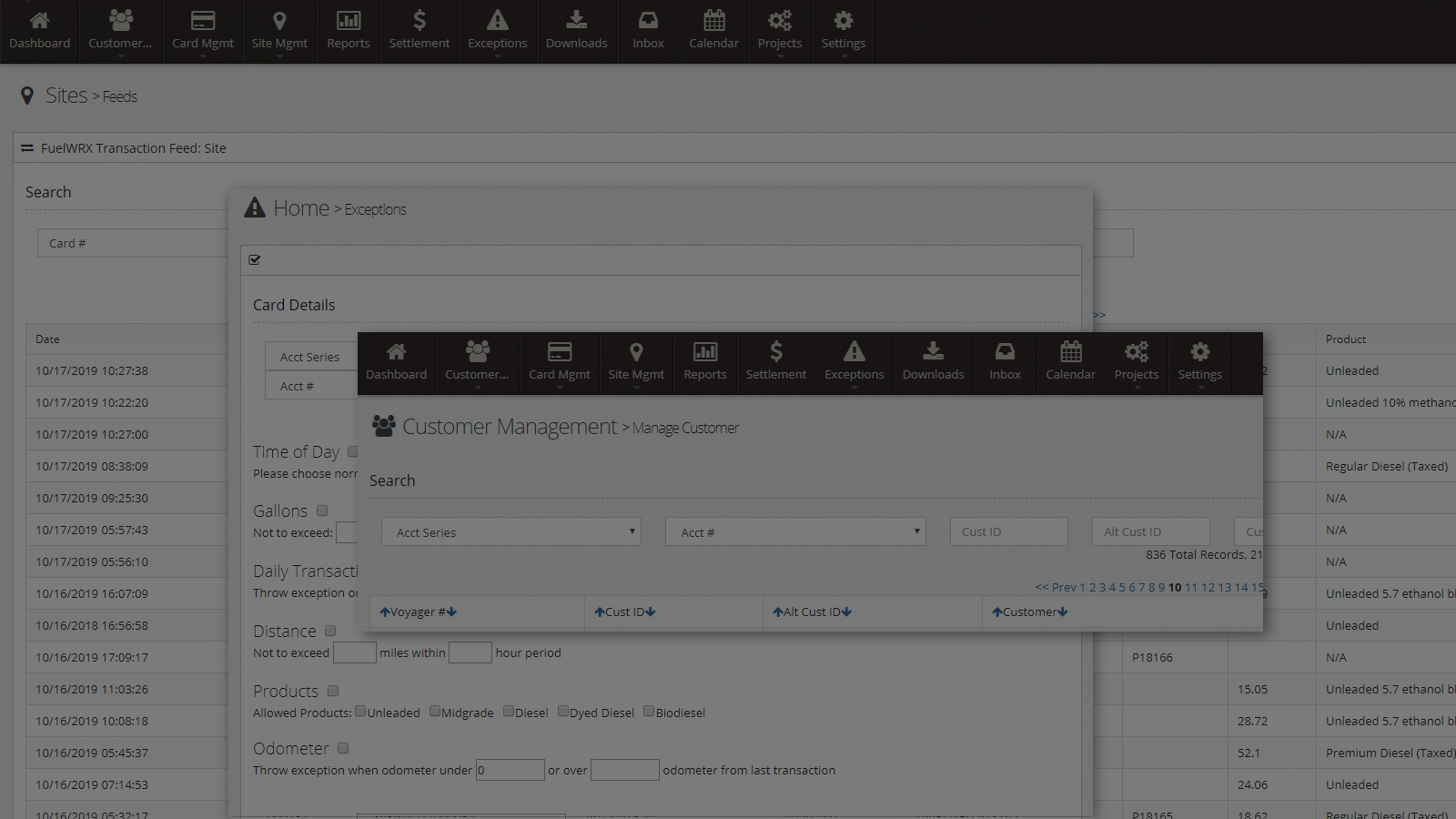
Task: Expand Projects menu in the topmost navigation bar
Action: coord(780,30)
